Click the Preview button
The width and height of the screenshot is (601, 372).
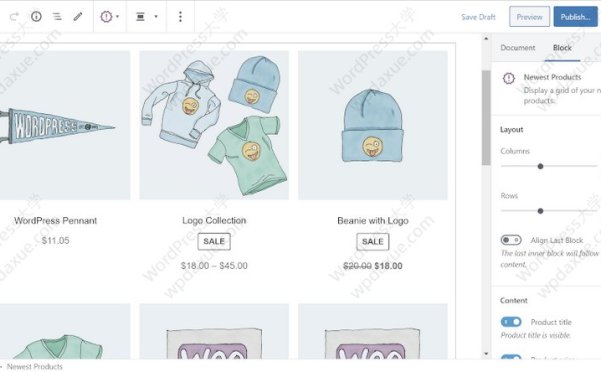coord(529,16)
